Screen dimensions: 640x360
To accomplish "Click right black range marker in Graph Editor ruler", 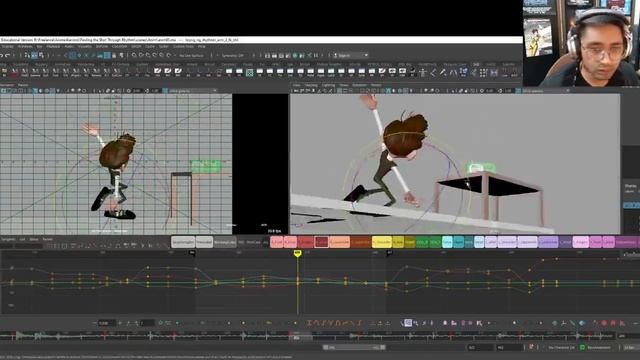I will pos(389,253).
